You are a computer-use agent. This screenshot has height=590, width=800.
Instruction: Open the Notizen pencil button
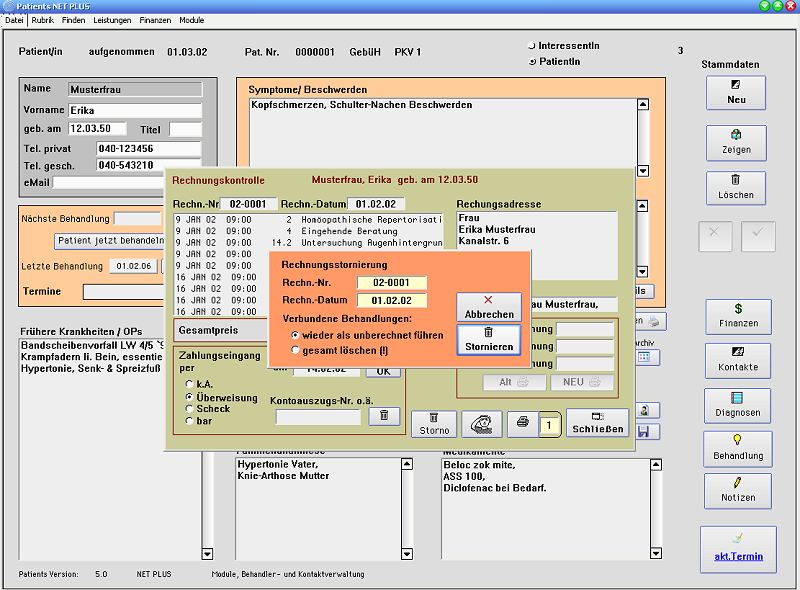(x=738, y=491)
